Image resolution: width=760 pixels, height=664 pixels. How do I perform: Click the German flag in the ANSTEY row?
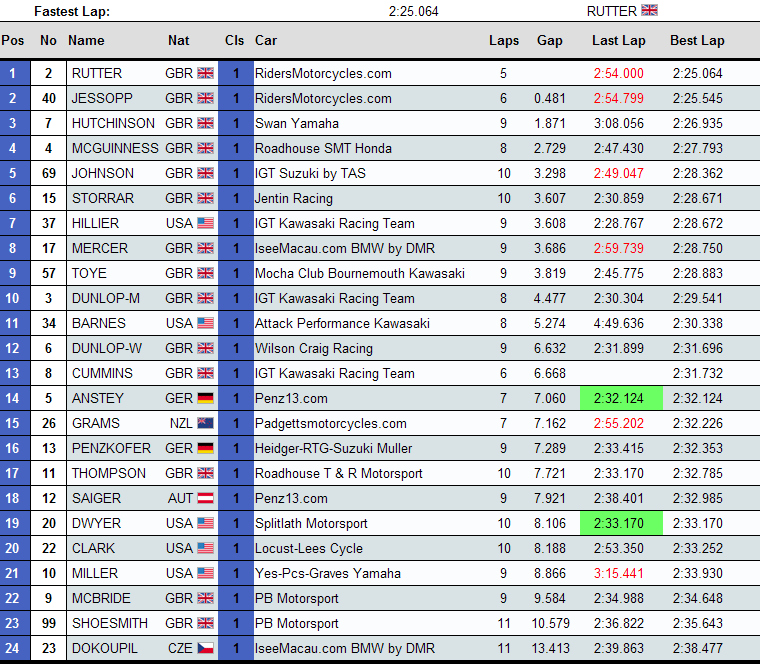(206, 398)
